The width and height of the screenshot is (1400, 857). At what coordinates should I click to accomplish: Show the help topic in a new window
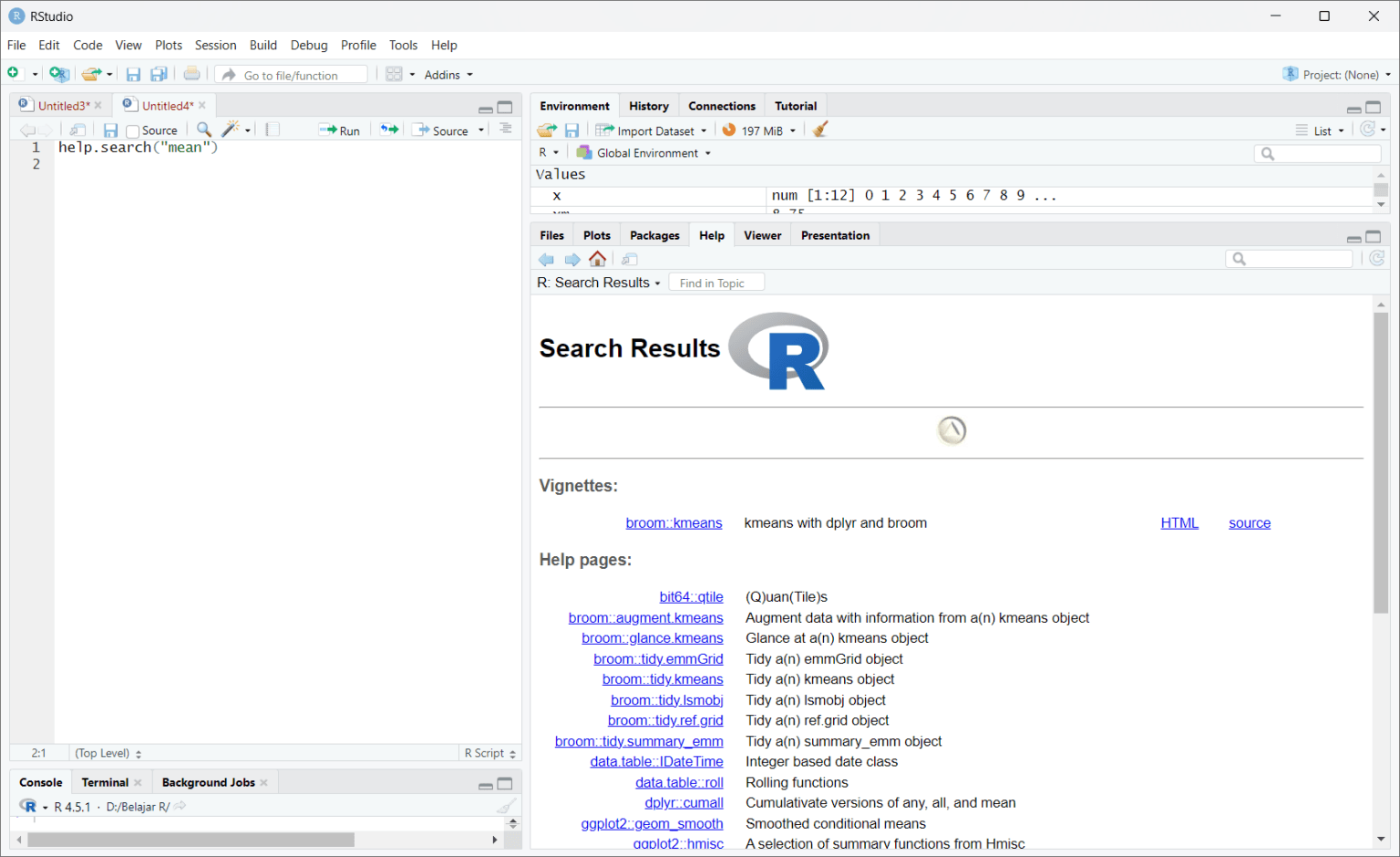[630, 260]
